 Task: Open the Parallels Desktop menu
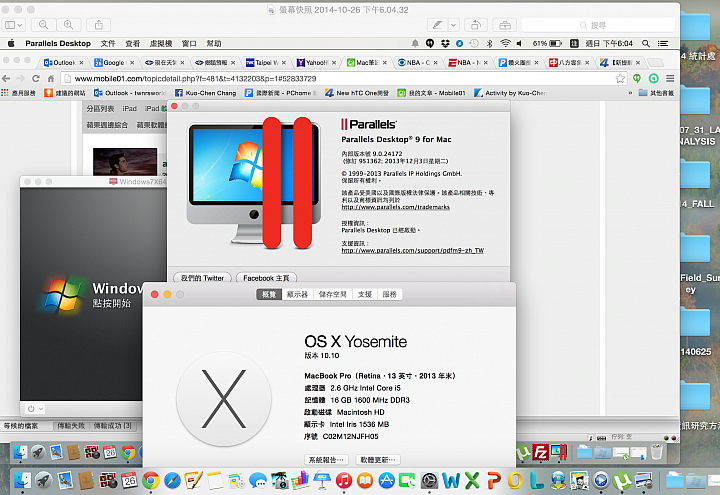tap(58, 43)
